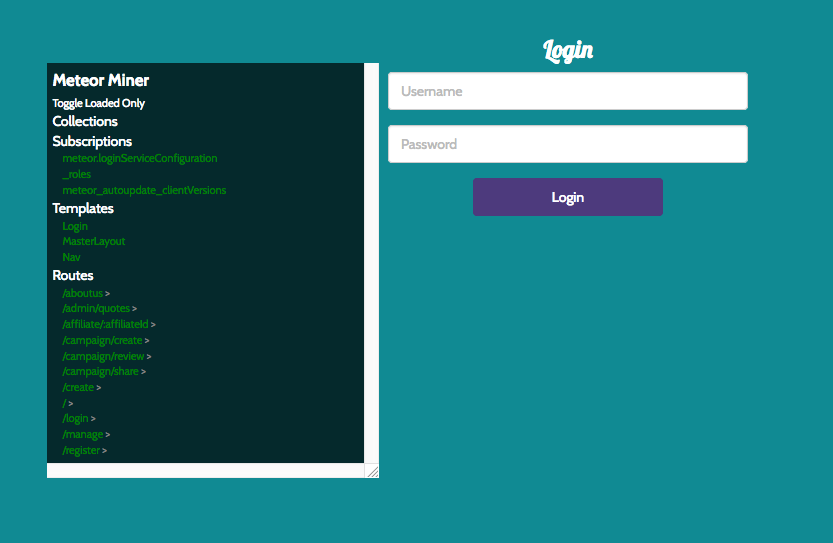
Task: Expand the arrow next to /campaign/share
Action: tap(143, 372)
